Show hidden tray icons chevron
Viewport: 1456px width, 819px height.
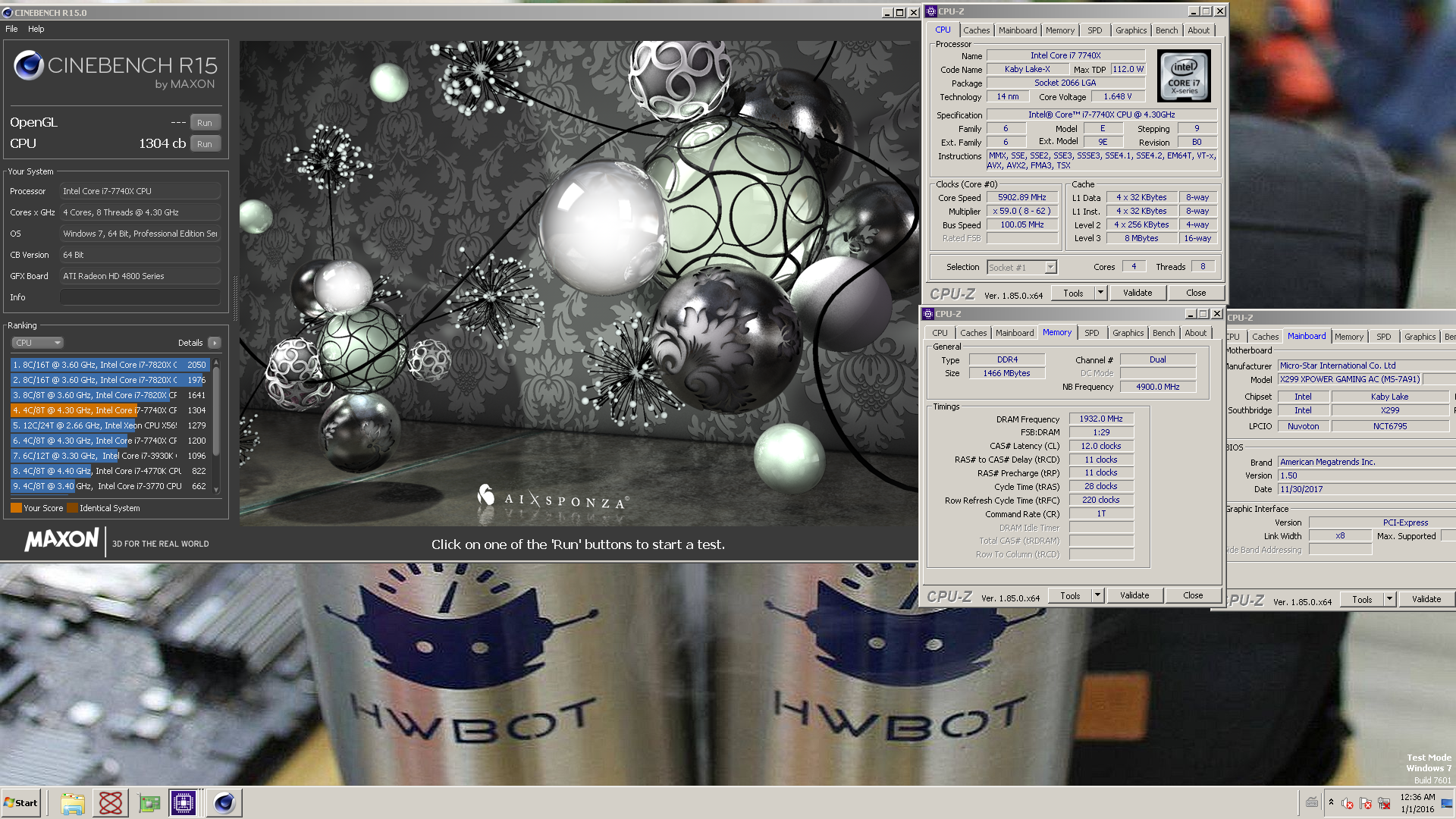(1331, 802)
